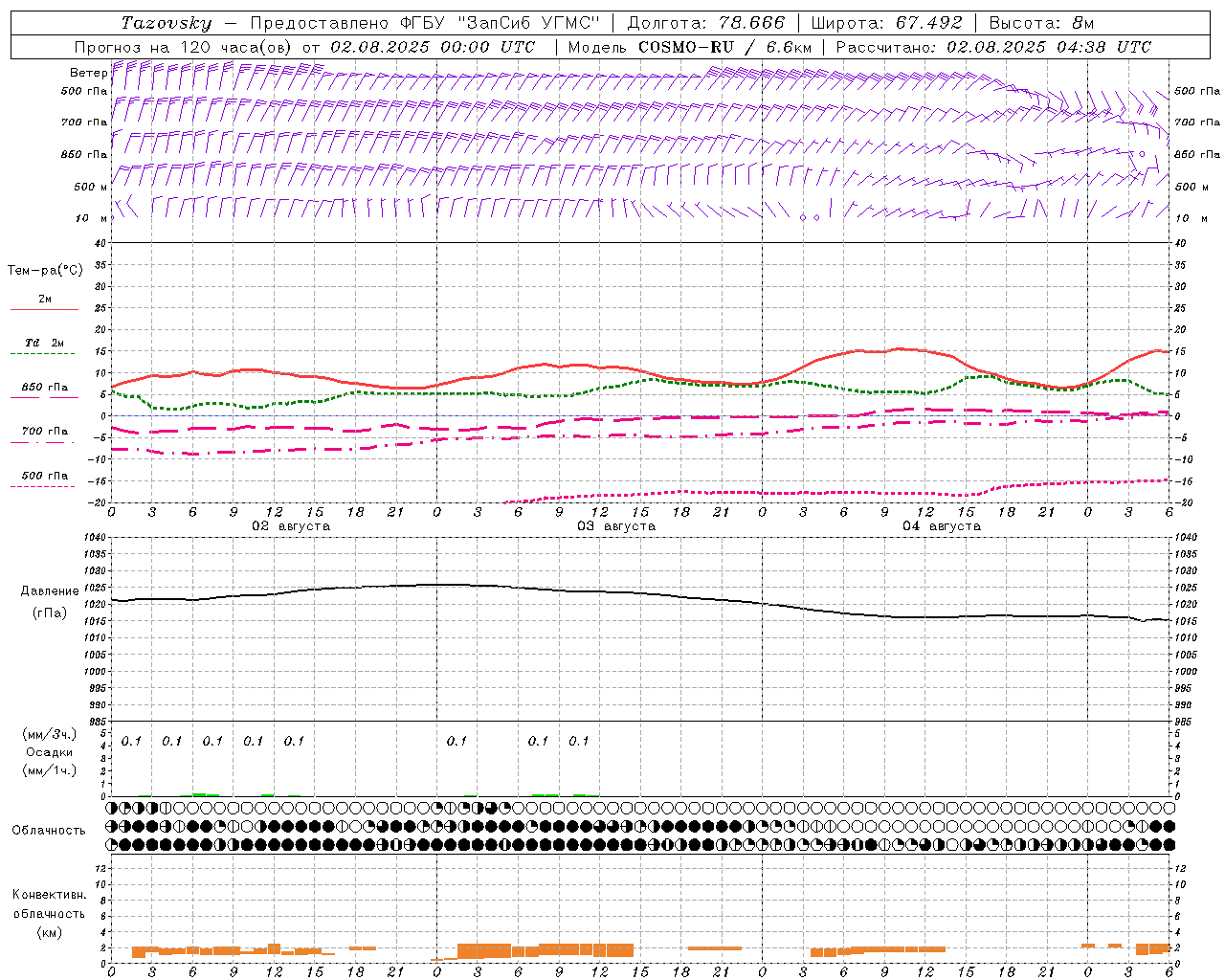1225x980 pixels.
Task: Click the "Td 2м" dew point legend entry
Action: 45,343
